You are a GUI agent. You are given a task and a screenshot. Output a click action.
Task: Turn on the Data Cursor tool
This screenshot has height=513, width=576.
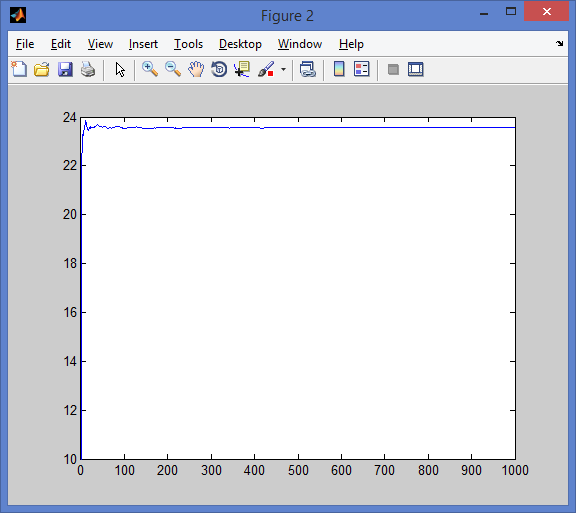point(242,69)
